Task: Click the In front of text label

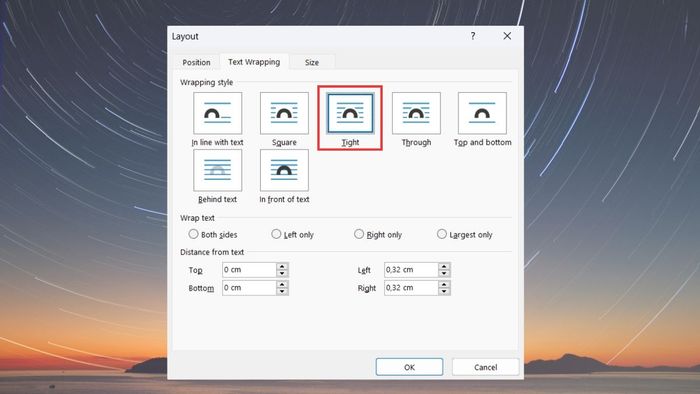Action: coord(284,199)
